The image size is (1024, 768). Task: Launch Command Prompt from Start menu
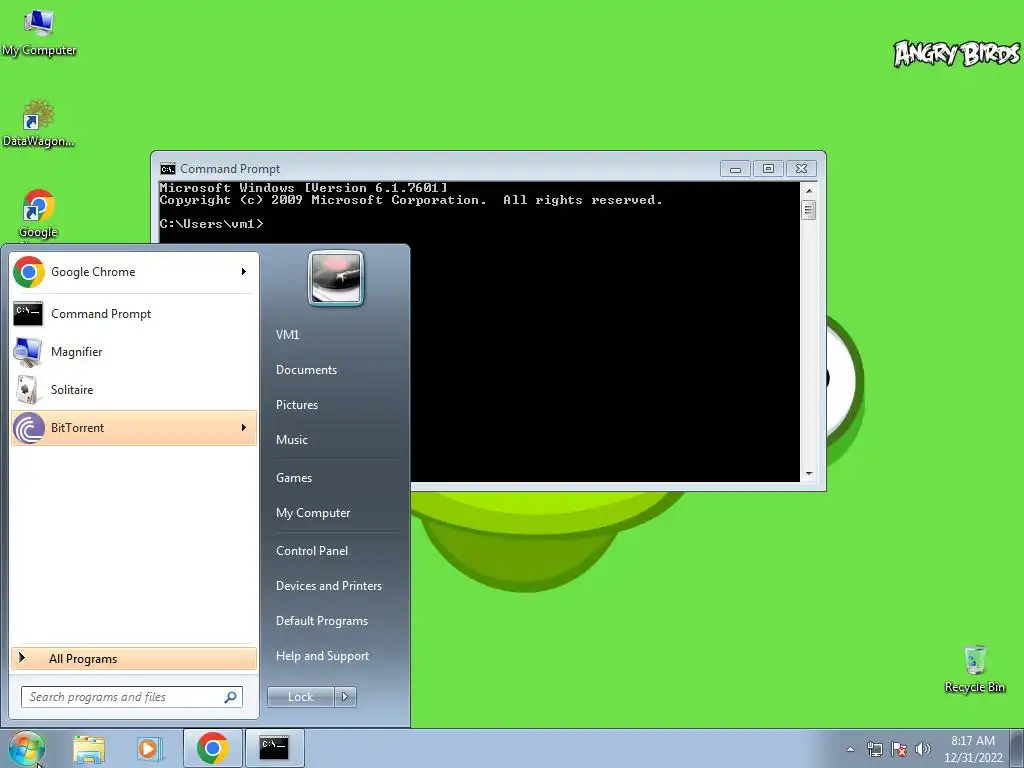click(x=134, y=314)
